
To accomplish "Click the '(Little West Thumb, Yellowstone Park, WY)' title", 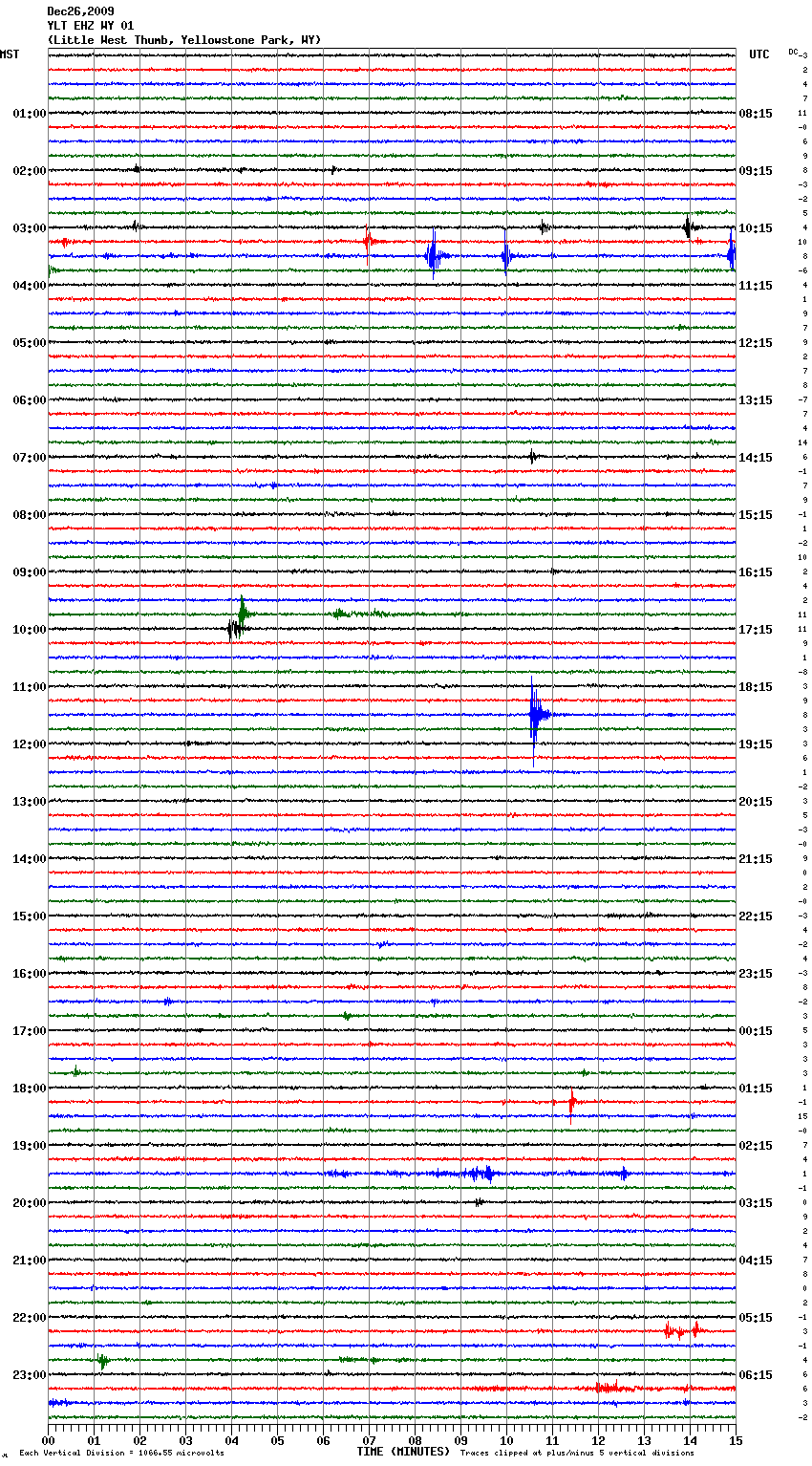I will coord(184,40).
